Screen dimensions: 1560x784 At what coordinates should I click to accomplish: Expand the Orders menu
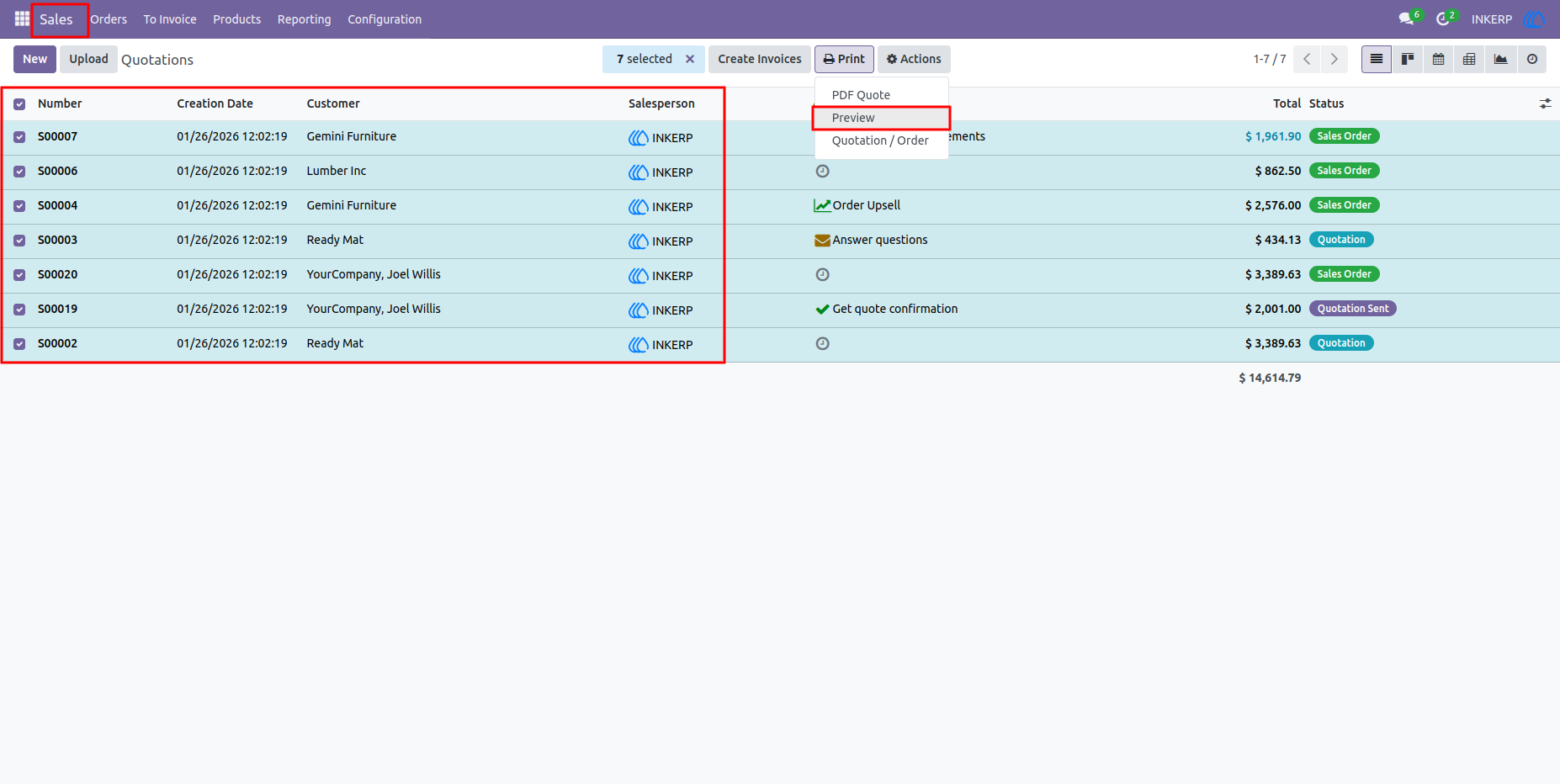tap(109, 19)
